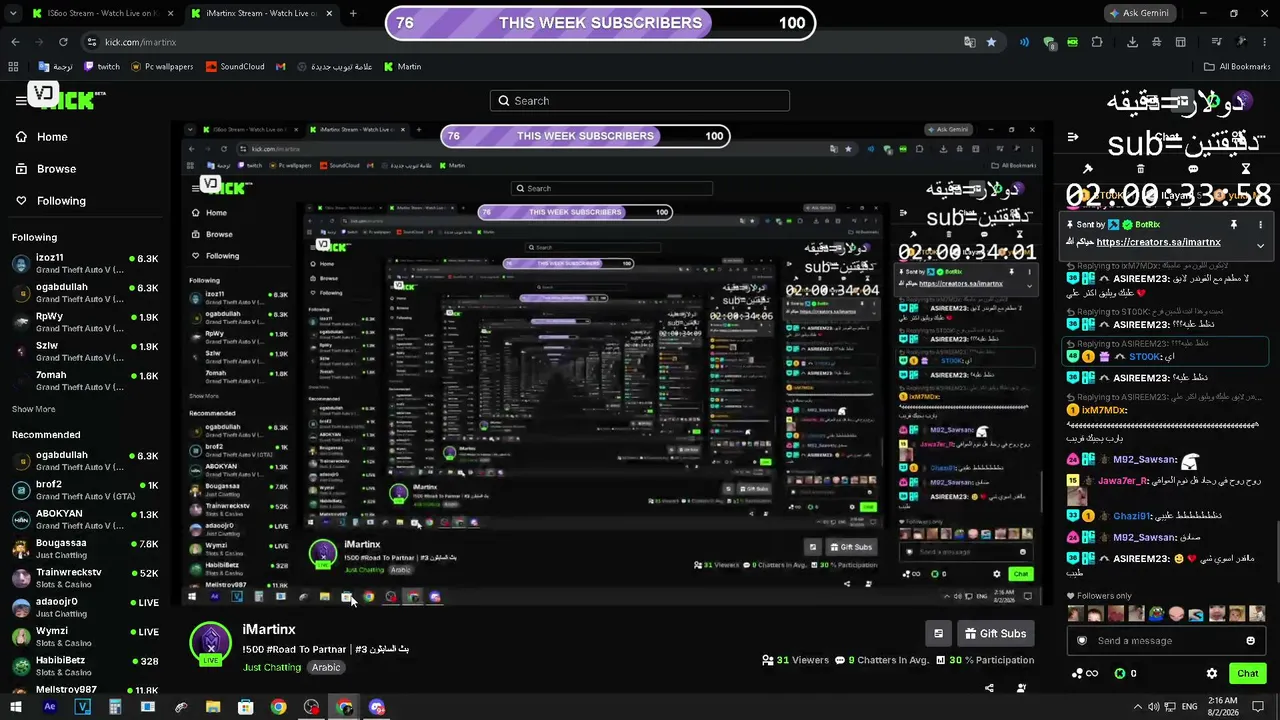Click the Send a message input
The height and width of the screenshot is (720, 1280).
[1165, 641]
